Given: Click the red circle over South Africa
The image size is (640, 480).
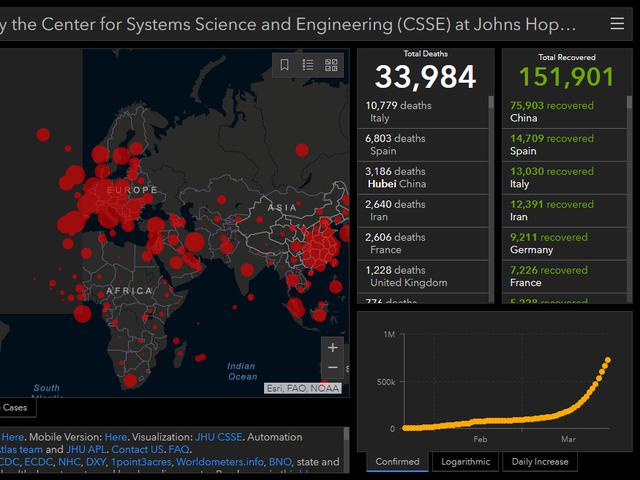Looking at the screenshot, I should (130, 380).
